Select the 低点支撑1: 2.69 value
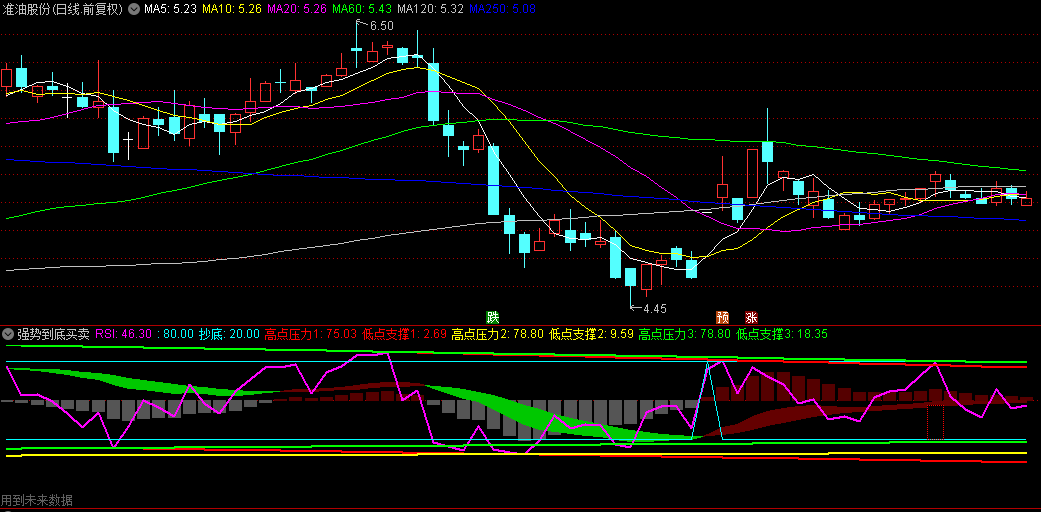This screenshot has height=512, width=1041. click(x=404, y=333)
